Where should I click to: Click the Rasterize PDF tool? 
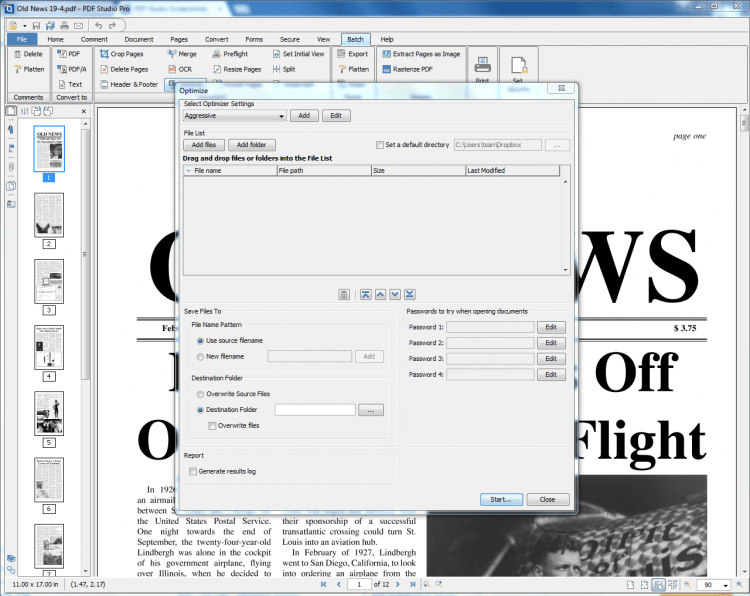click(x=407, y=69)
